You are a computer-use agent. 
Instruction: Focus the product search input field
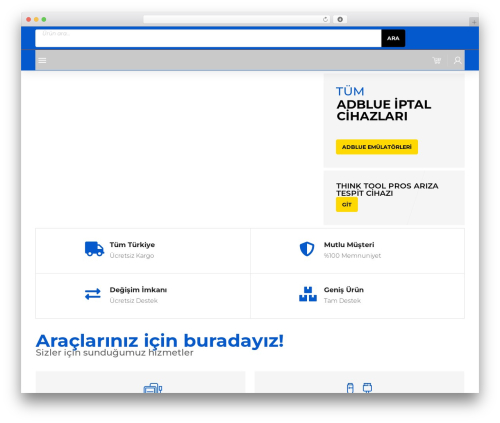click(208, 38)
